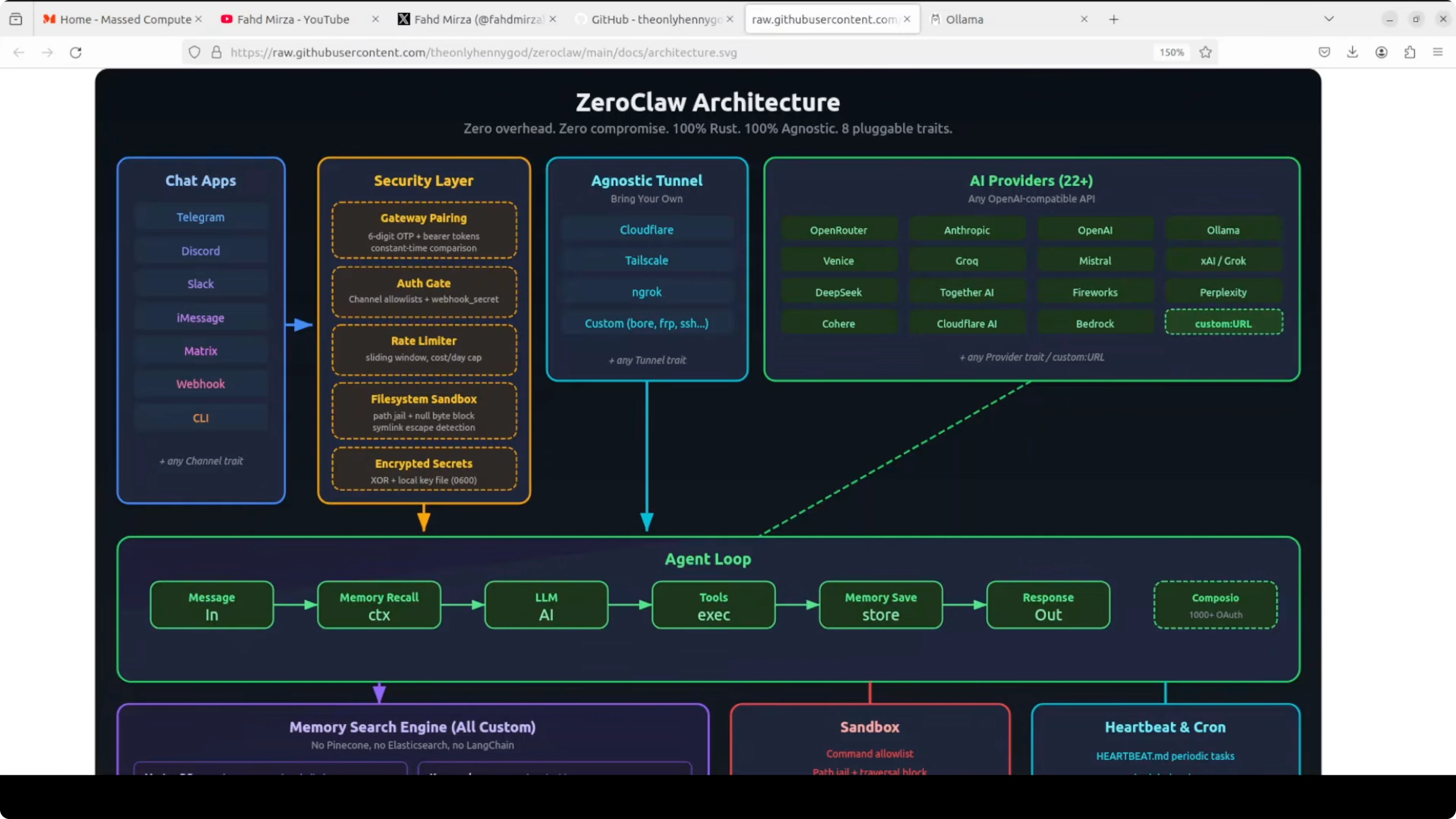This screenshot has height=819, width=1456.
Task: Show site info via padlock icon
Action: [216, 53]
